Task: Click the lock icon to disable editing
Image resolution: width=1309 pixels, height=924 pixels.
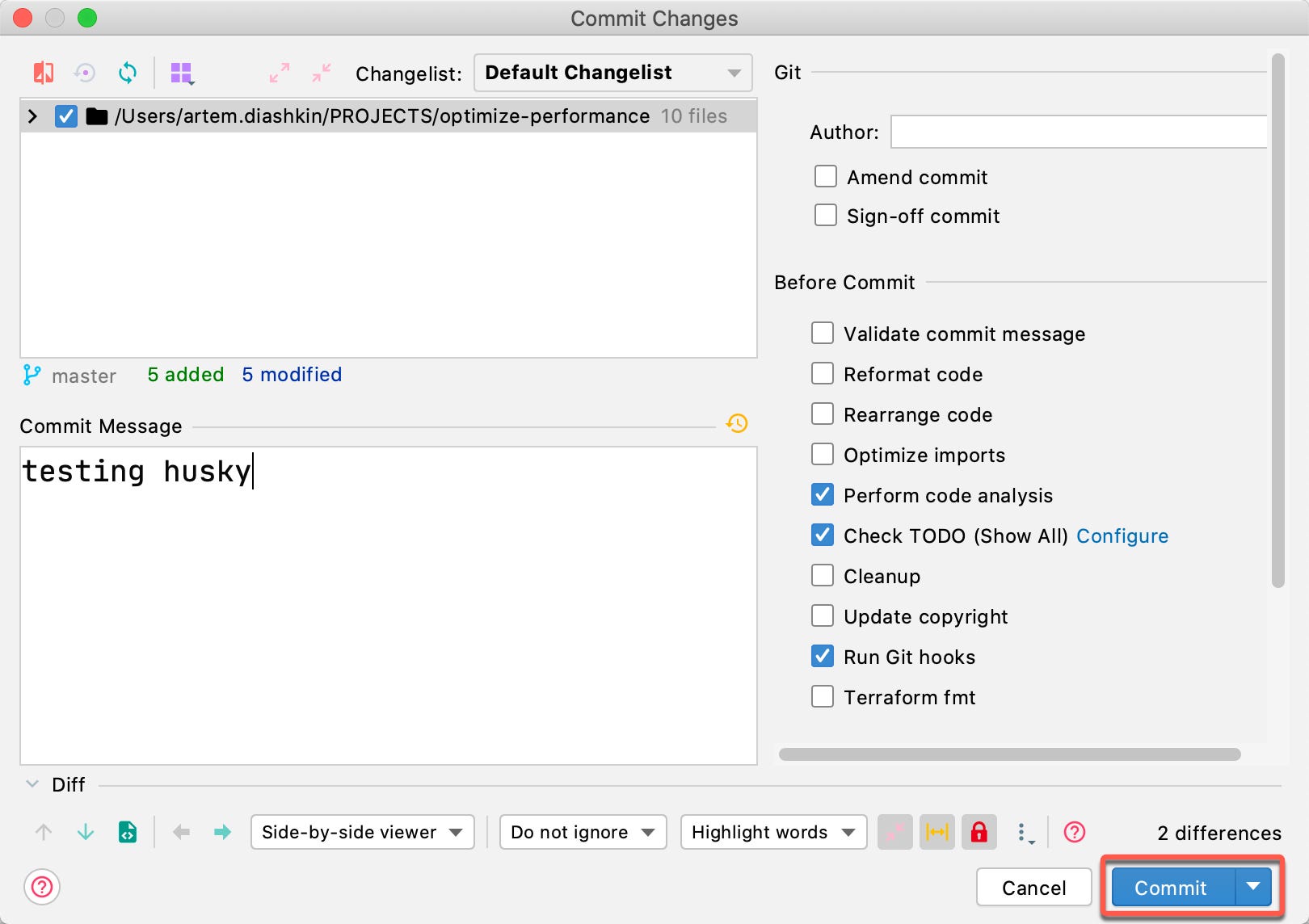Action: [979, 832]
